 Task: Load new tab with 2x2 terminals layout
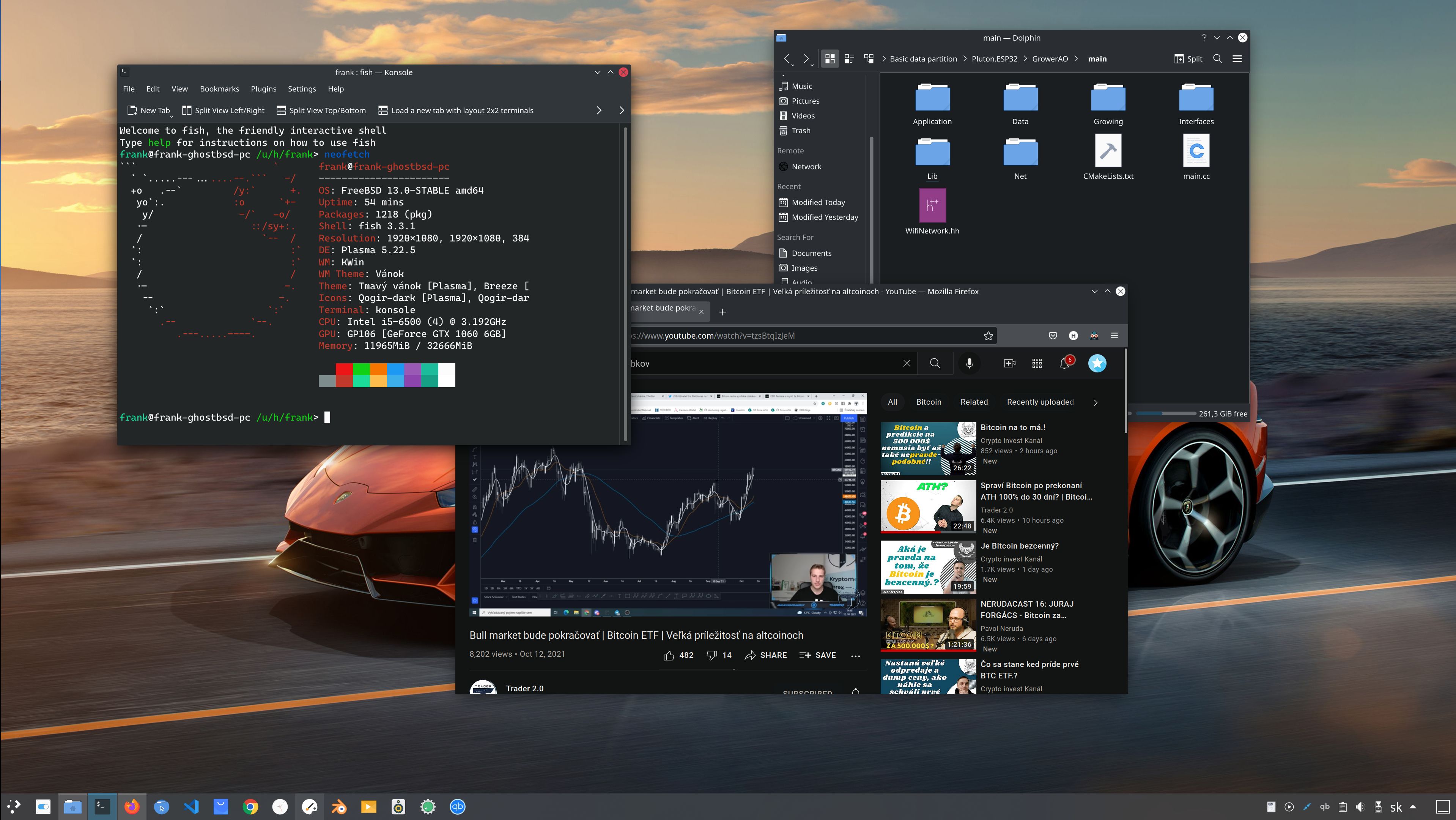(x=456, y=110)
